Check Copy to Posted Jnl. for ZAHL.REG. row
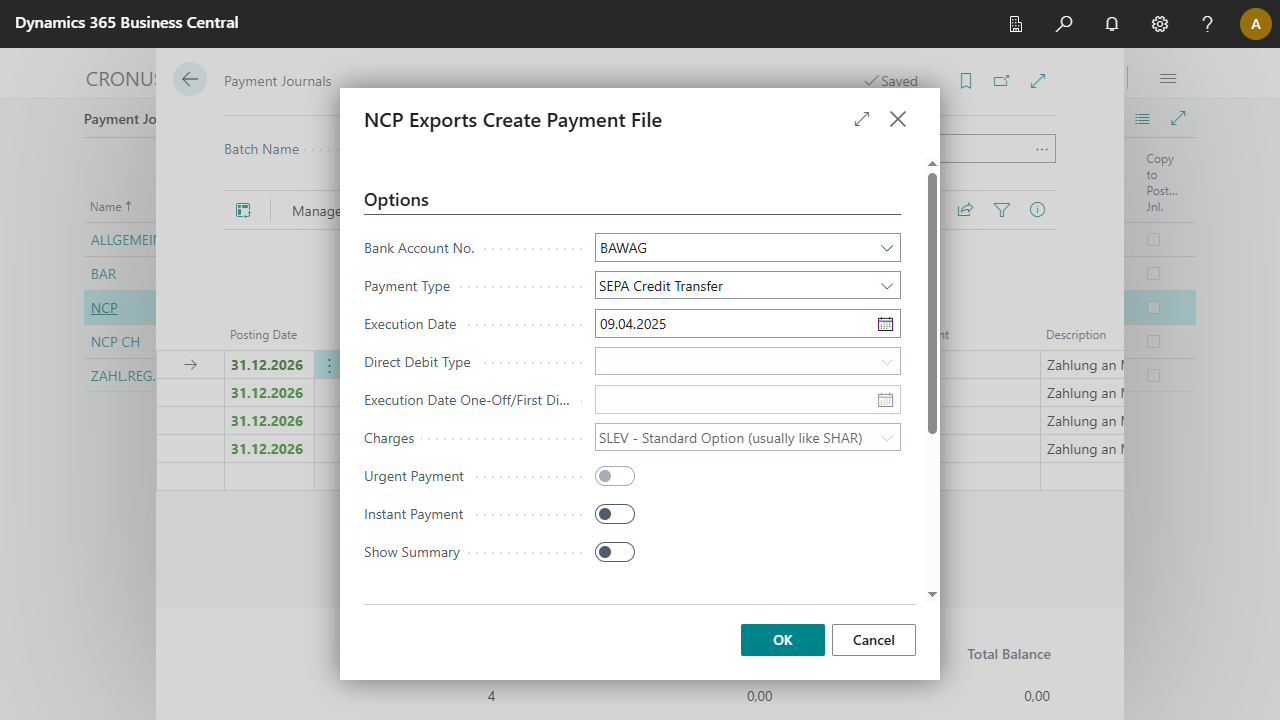The width and height of the screenshot is (1280, 720). (x=1154, y=376)
